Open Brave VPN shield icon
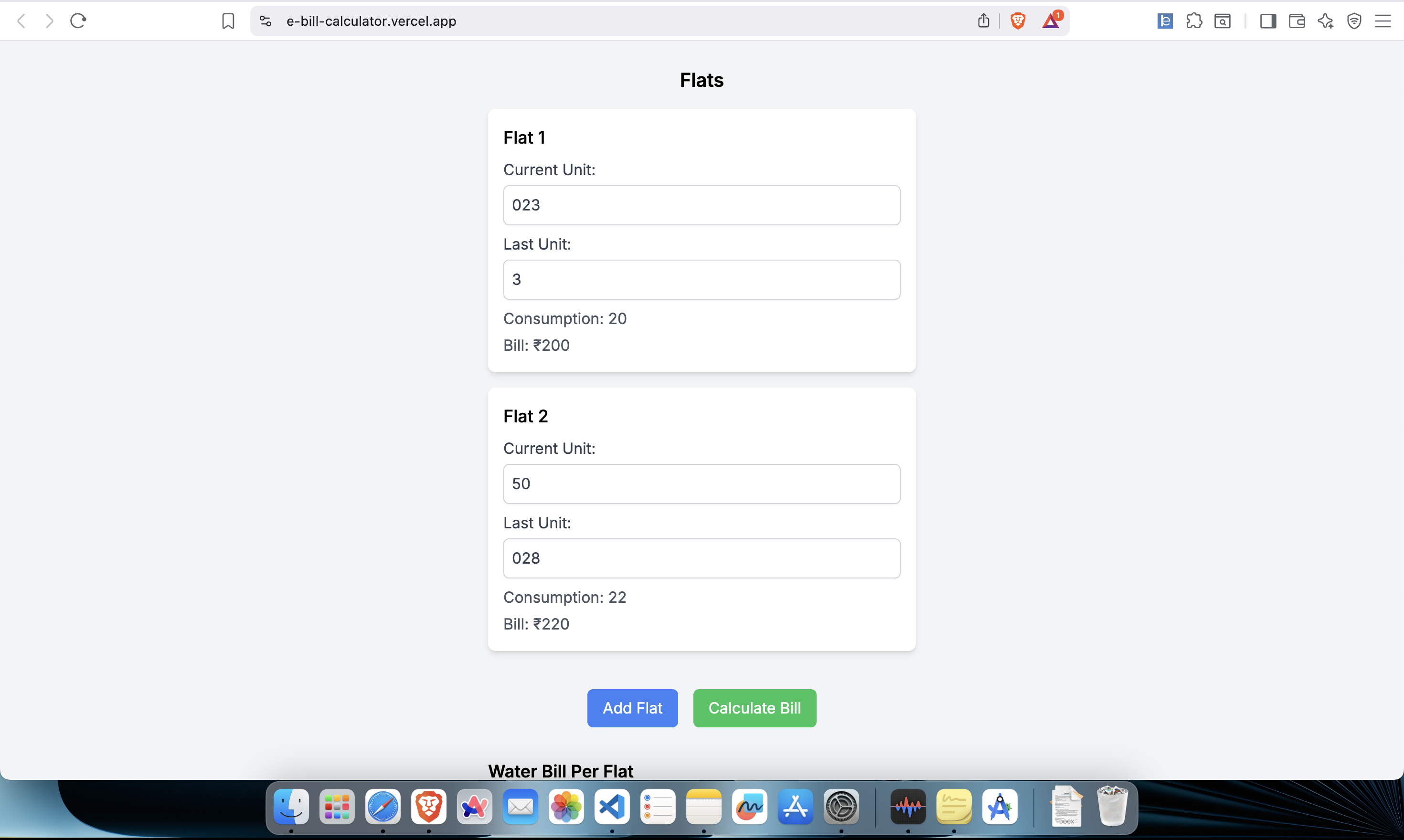Screen dimensions: 1404x840 (1354, 21)
